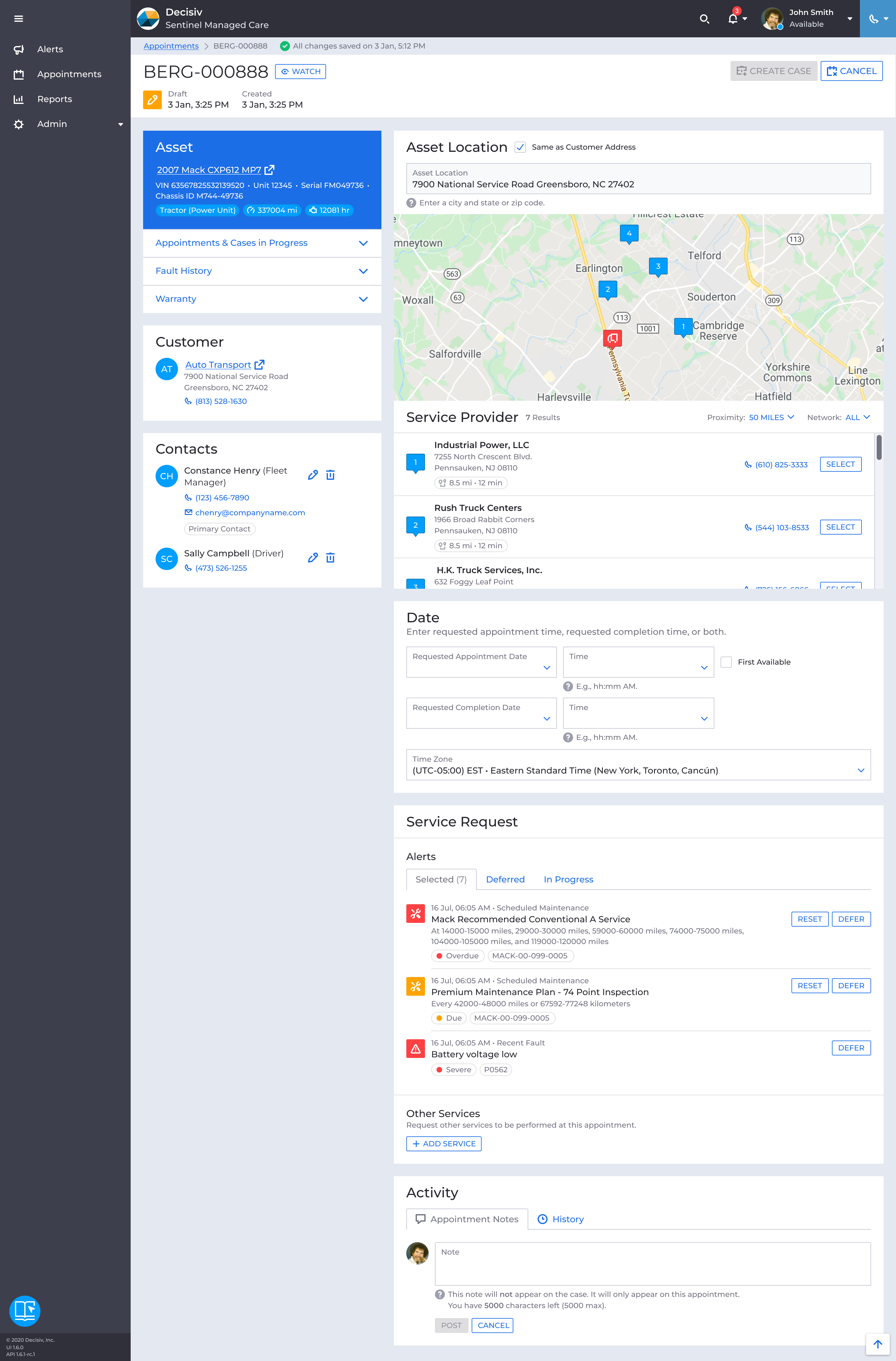Click the scroll-to-top arrow button

point(878,1344)
